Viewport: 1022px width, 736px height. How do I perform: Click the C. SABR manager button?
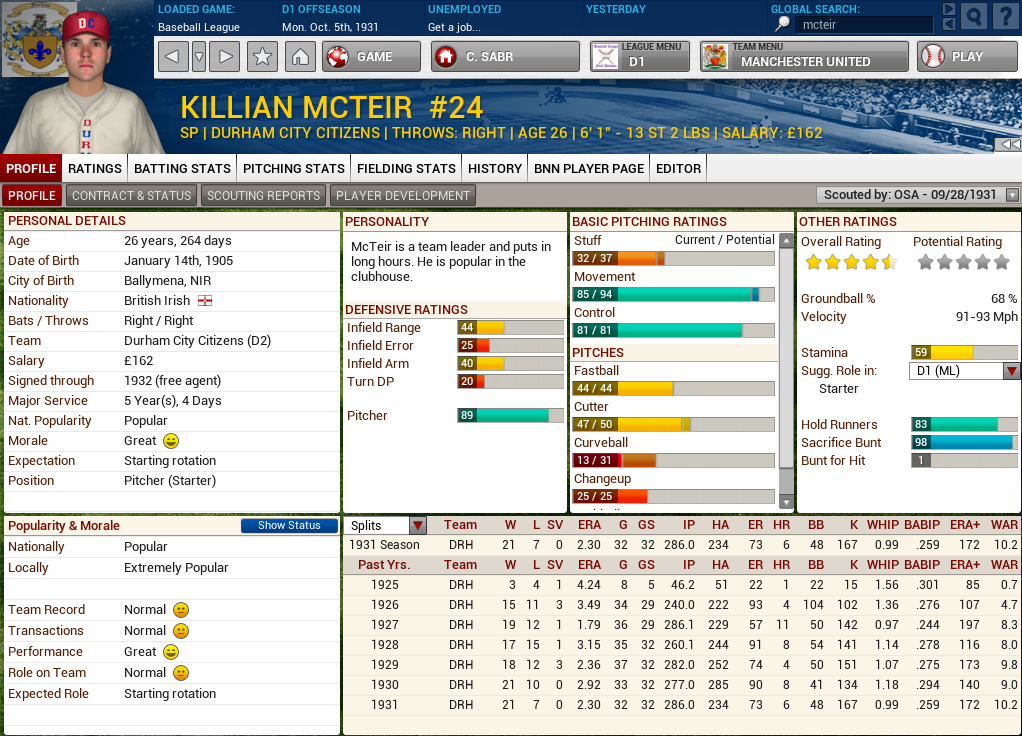504,57
